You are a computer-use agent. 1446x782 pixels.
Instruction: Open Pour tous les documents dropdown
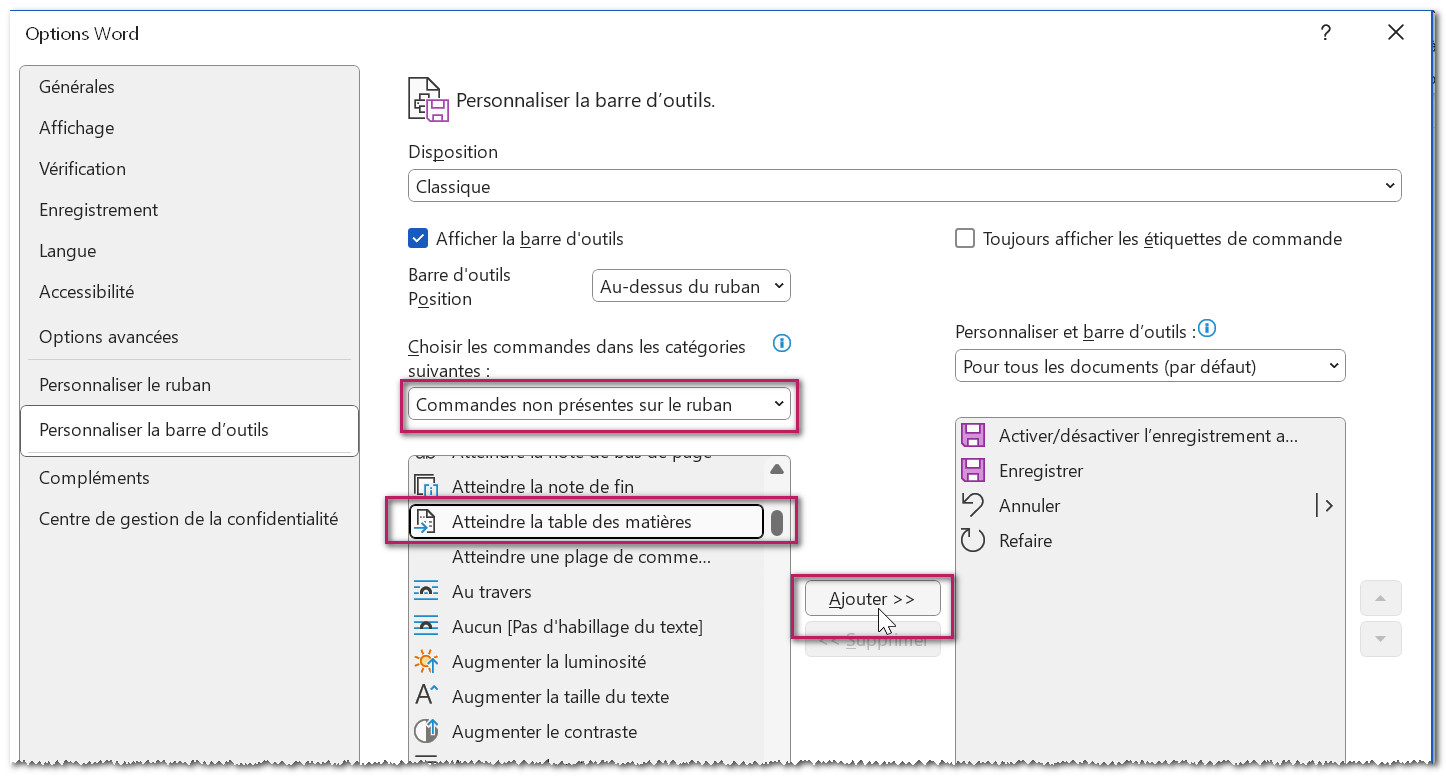[1150, 366]
